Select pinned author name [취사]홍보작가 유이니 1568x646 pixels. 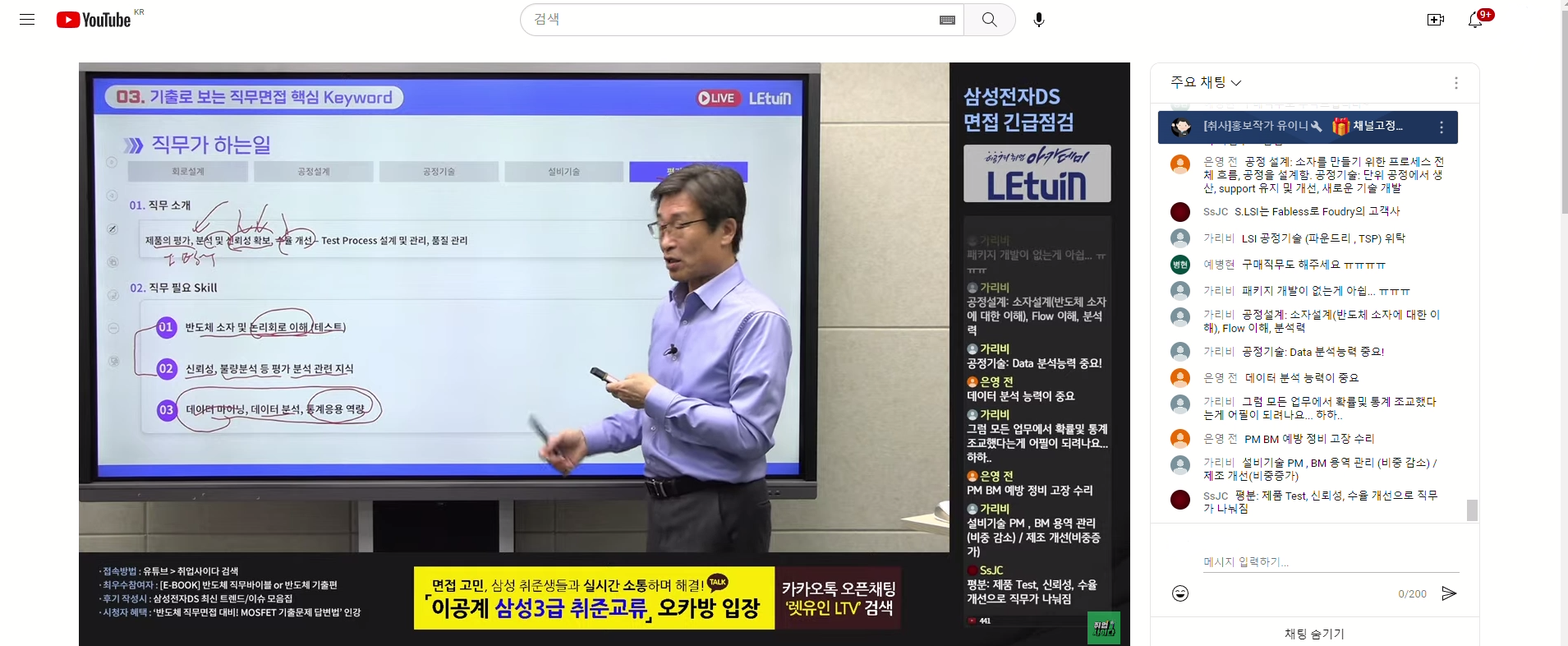(1255, 126)
